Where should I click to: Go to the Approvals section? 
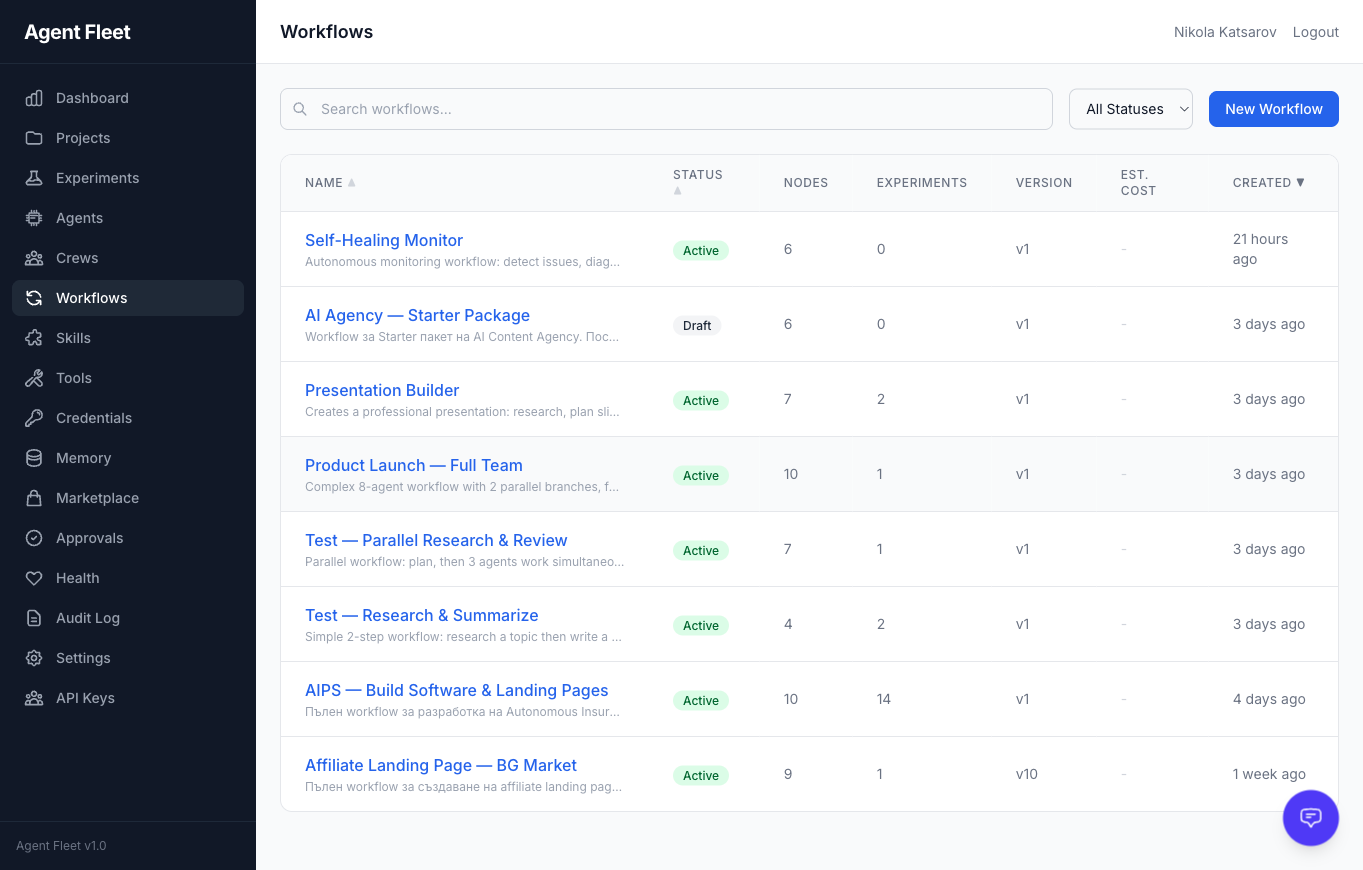pos(88,538)
